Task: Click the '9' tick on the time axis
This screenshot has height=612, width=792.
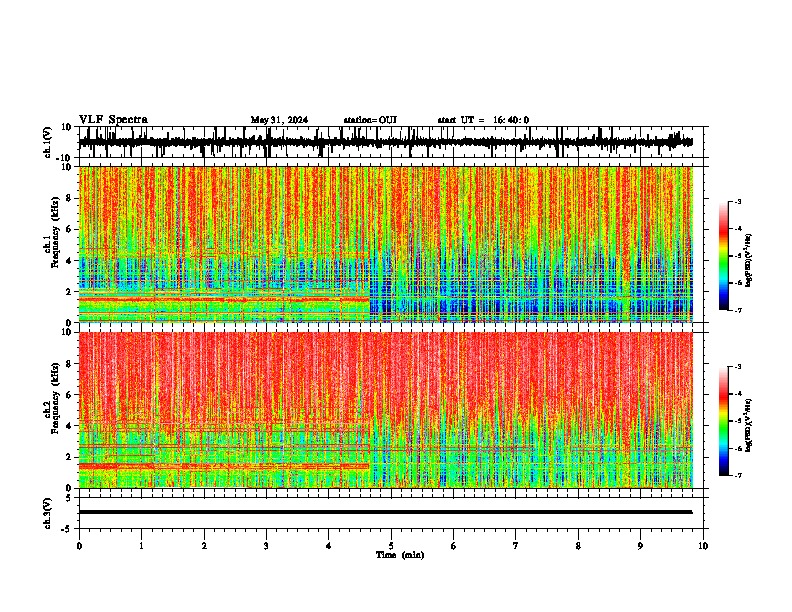Action: pyautogui.click(x=640, y=546)
